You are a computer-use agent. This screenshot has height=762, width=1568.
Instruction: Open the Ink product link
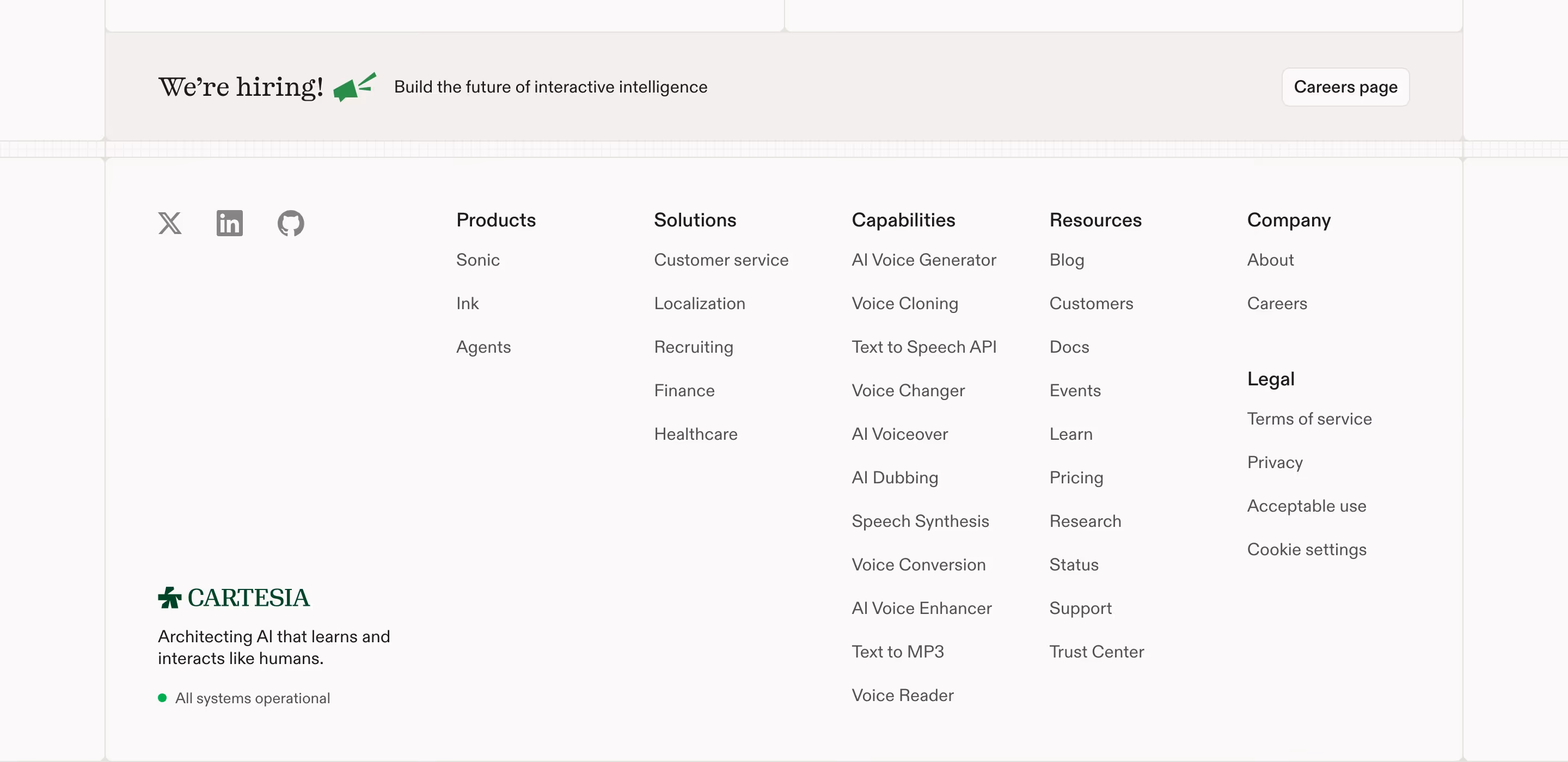point(468,303)
